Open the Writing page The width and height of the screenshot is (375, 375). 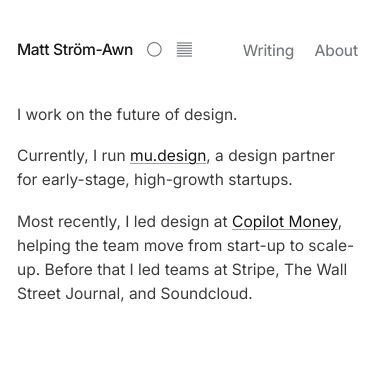click(x=268, y=51)
